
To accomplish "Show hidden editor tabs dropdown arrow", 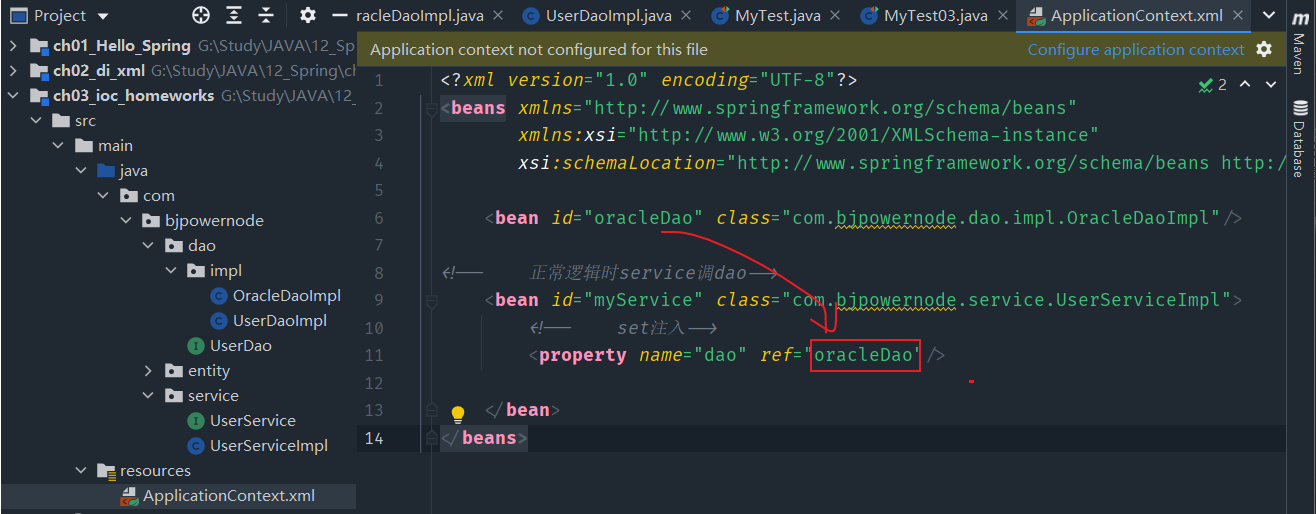I will tap(1267, 16).
